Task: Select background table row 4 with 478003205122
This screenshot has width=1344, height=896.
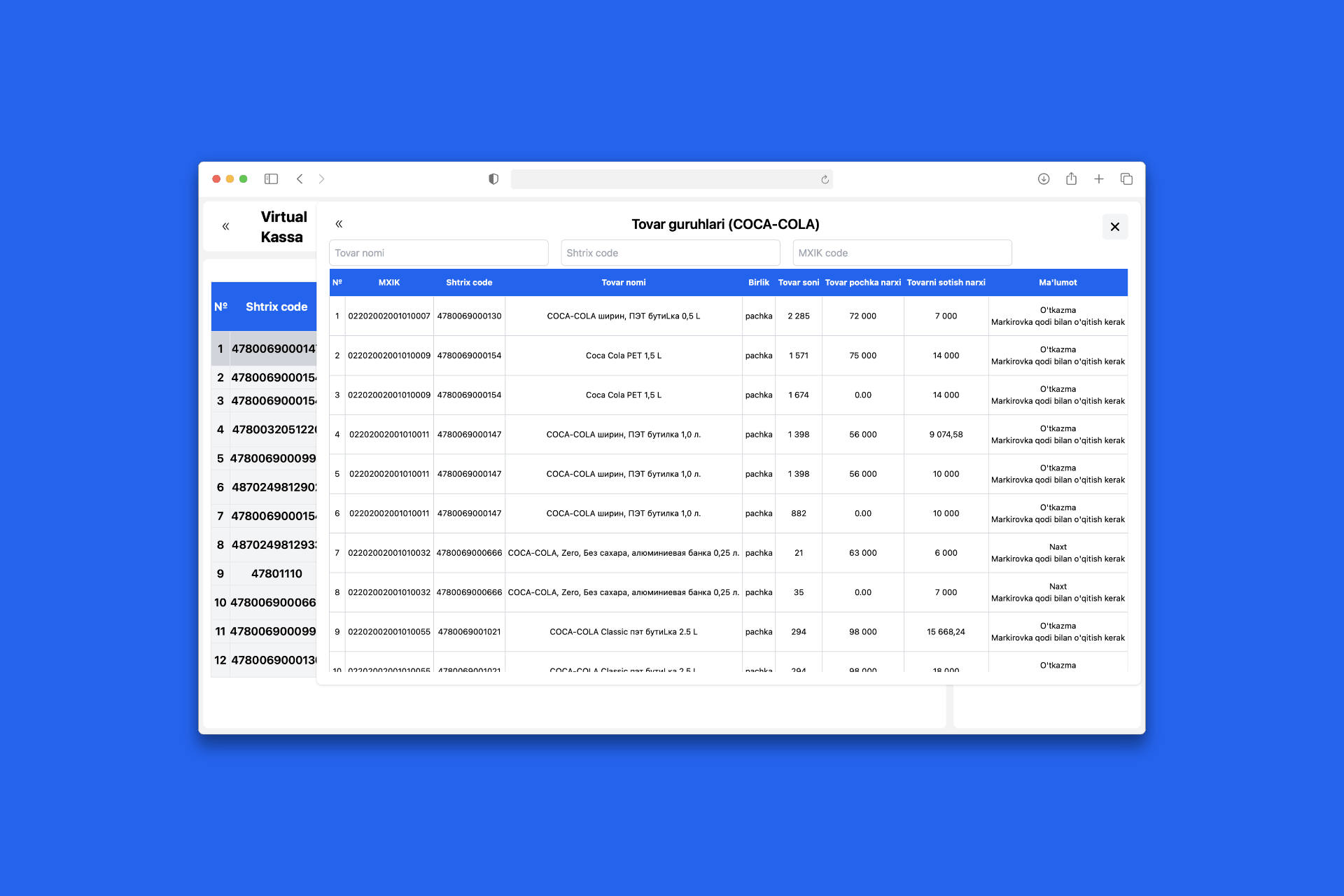Action: pyautogui.click(x=265, y=430)
